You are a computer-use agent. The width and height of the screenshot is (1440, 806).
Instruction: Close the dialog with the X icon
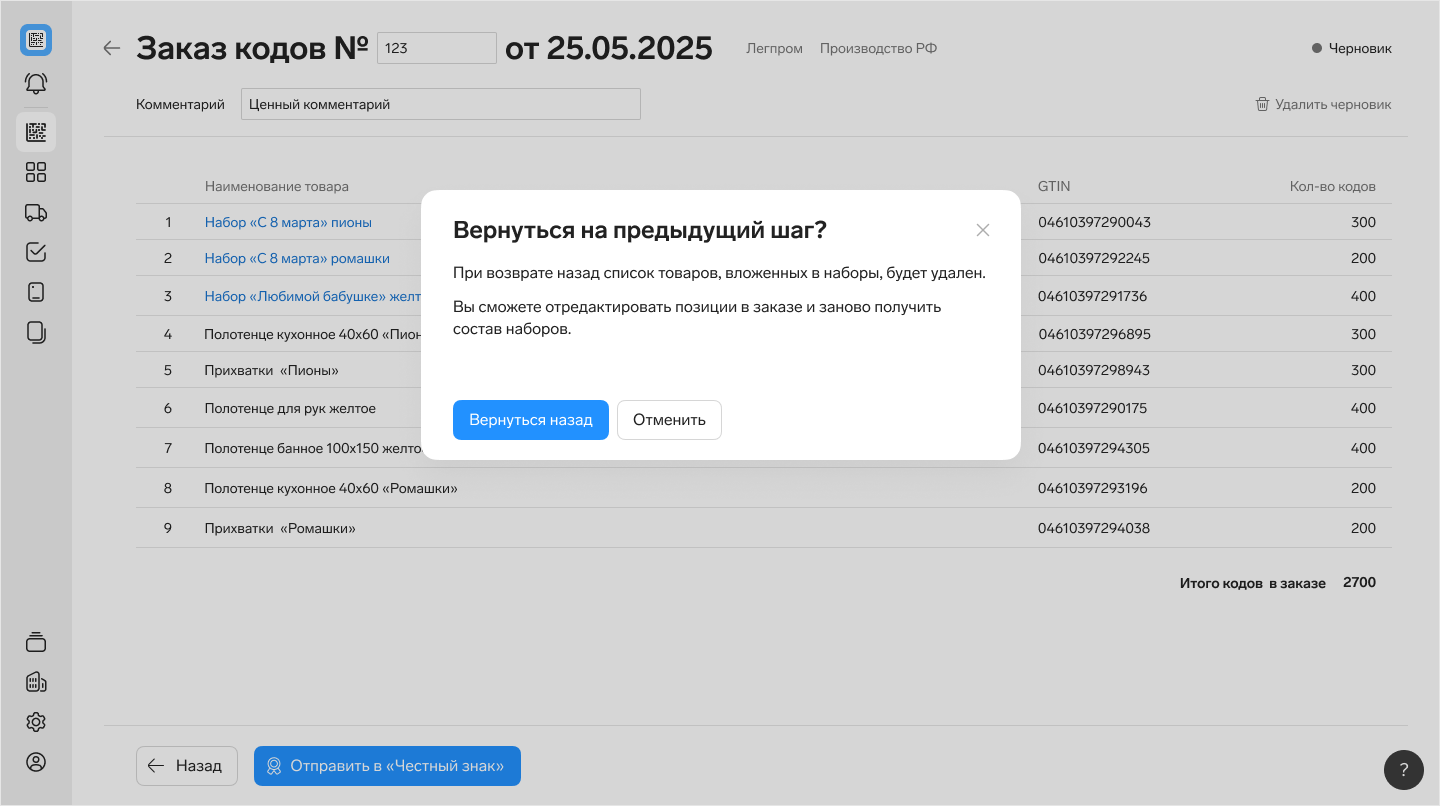pyautogui.click(x=983, y=230)
